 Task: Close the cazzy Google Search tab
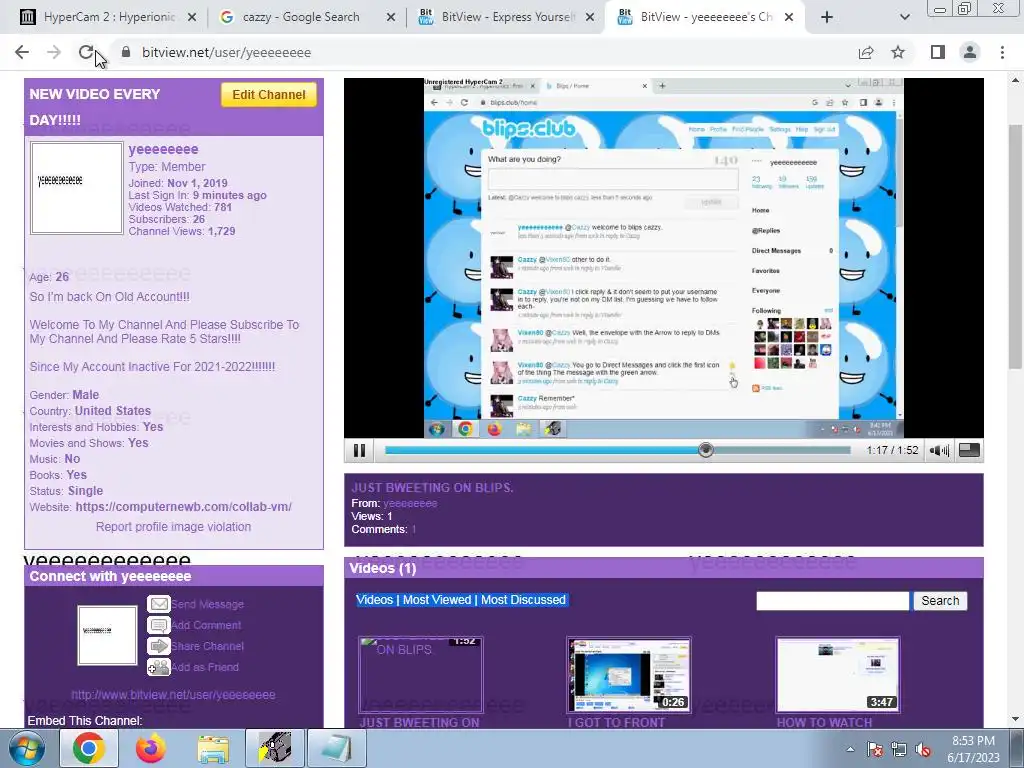pos(391,17)
